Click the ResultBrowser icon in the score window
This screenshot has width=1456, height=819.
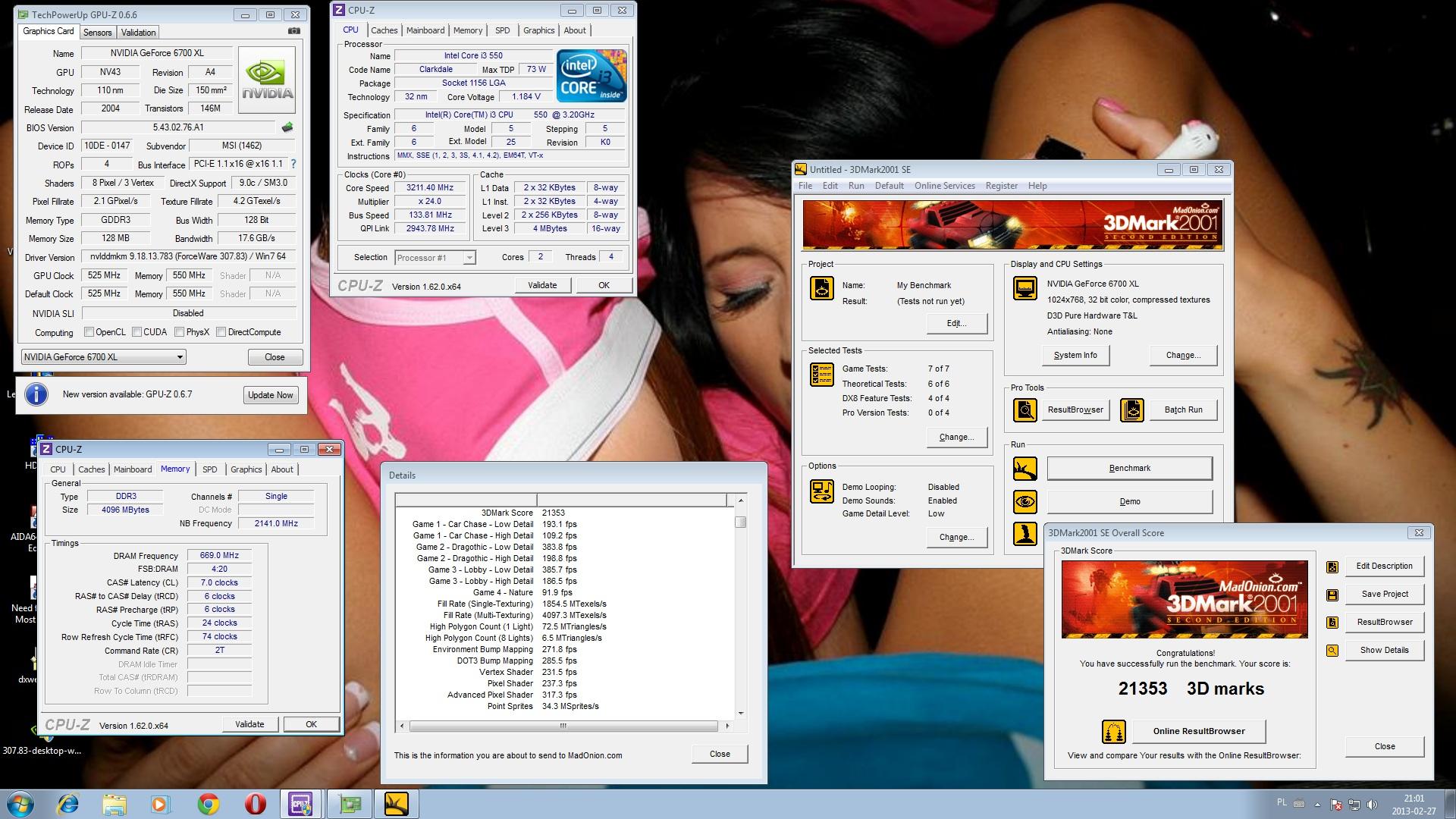point(1332,623)
